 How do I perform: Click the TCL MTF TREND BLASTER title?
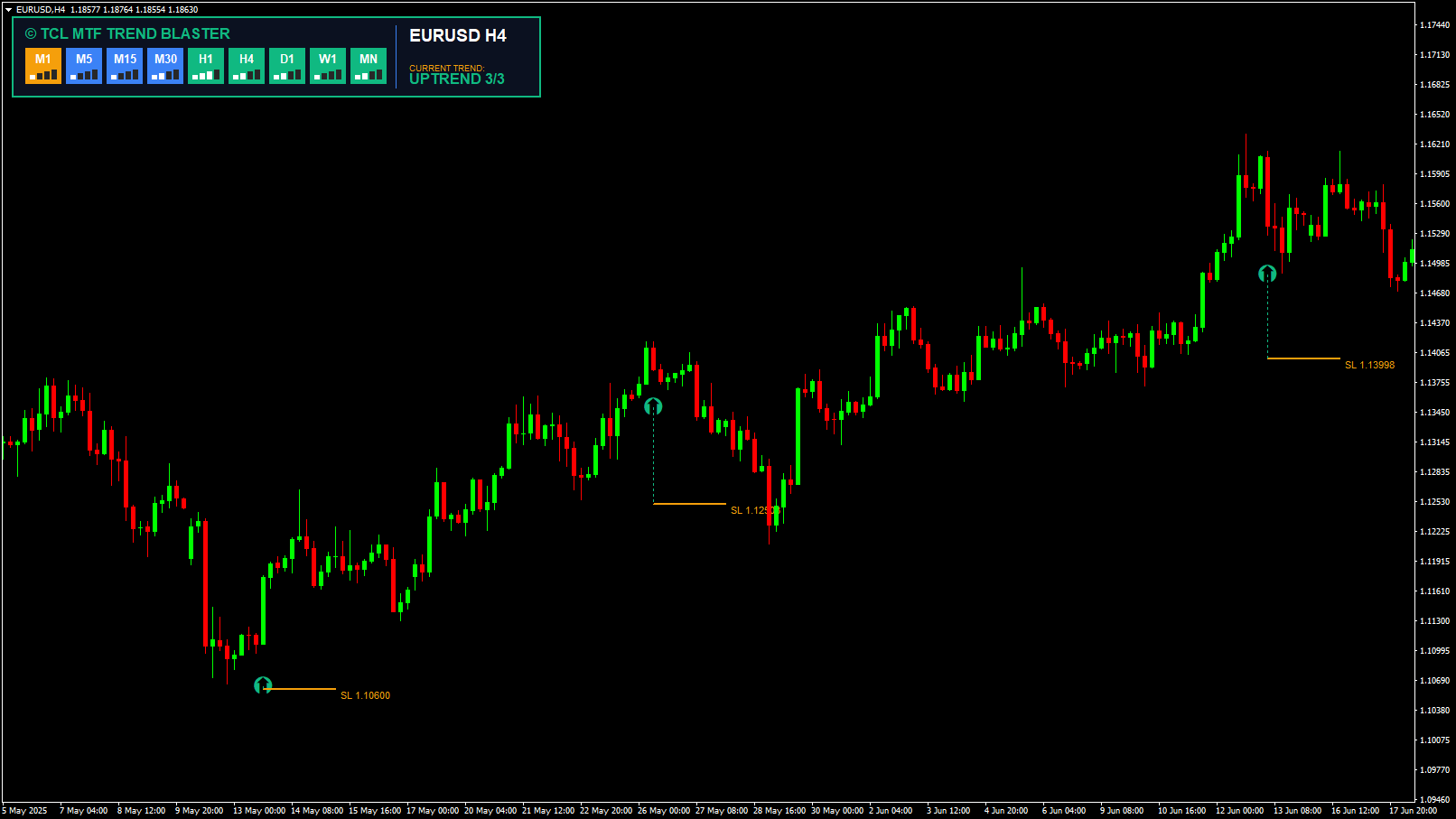tap(127, 33)
